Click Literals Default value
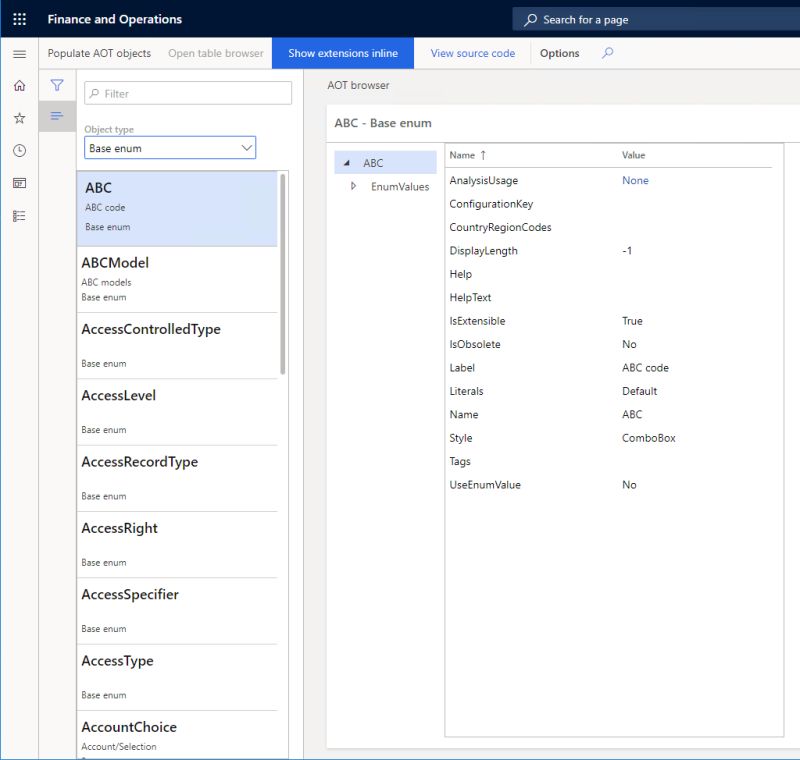 tap(639, 391)
